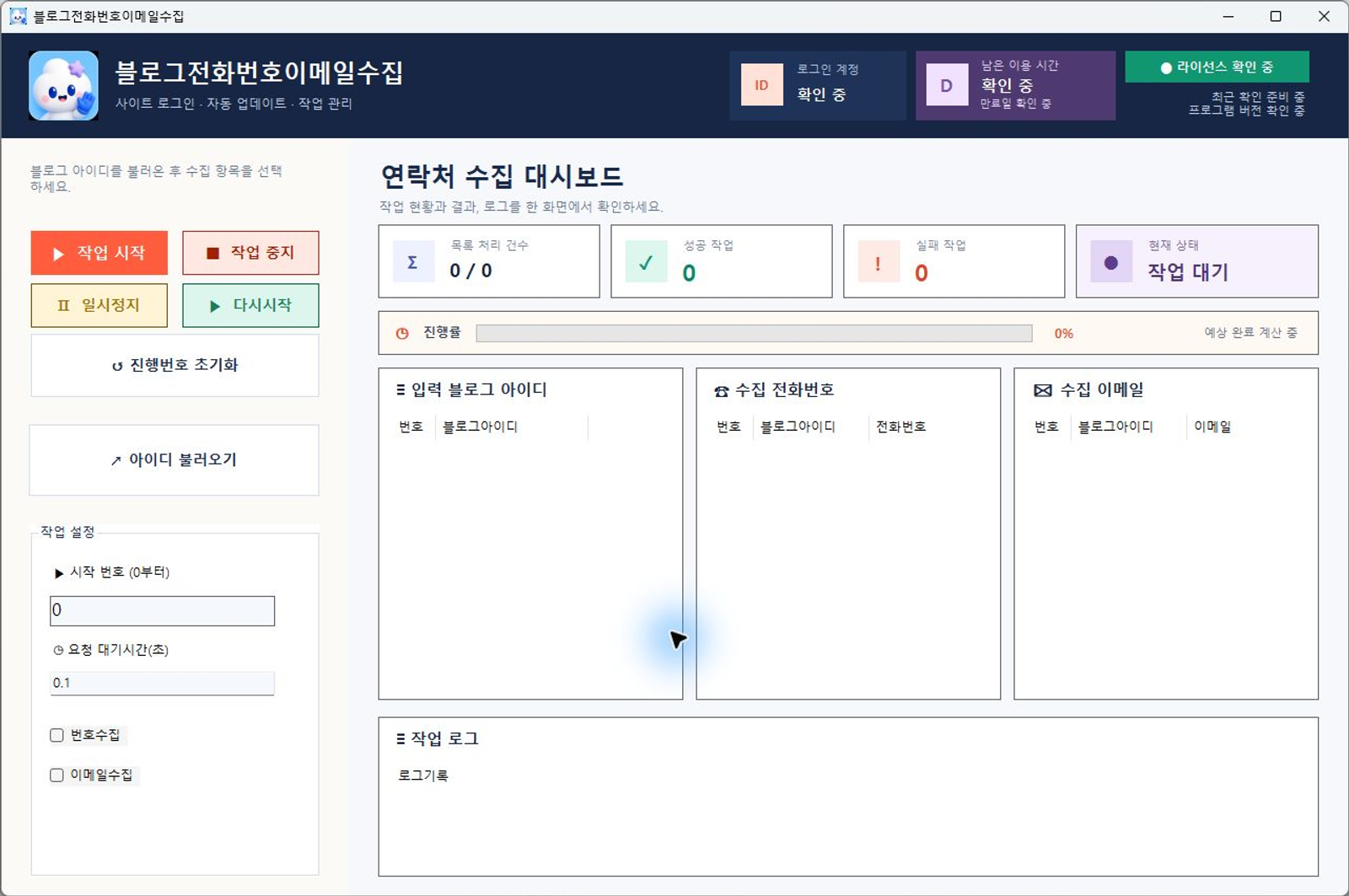1349x896 pixels.
Task: Click the D remaining time icon
Action: (x=947, y=85)
